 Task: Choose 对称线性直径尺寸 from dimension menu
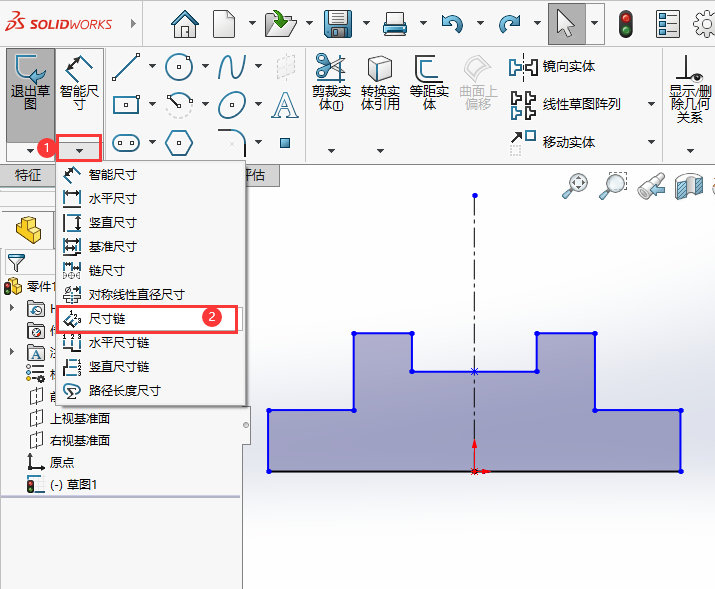click(x=150, y=294)
